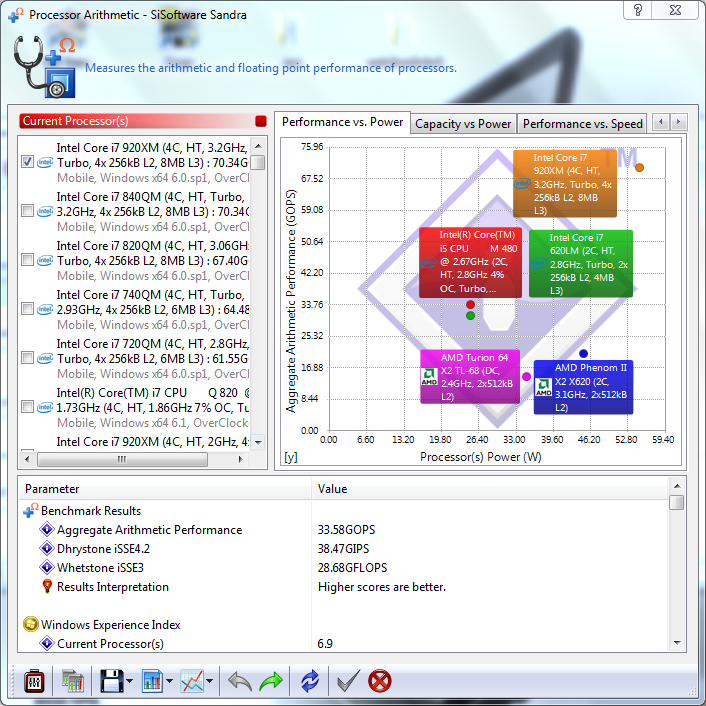Image resolution: width=706 pixels, height=706 pixels.
Task: Open the save icon dropdown arrow
Action: (x=130, y=681)
